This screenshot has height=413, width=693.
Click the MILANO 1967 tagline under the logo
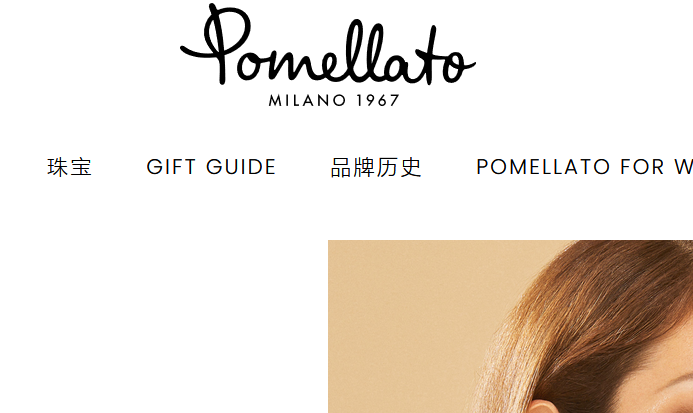[x=334, y=100]
